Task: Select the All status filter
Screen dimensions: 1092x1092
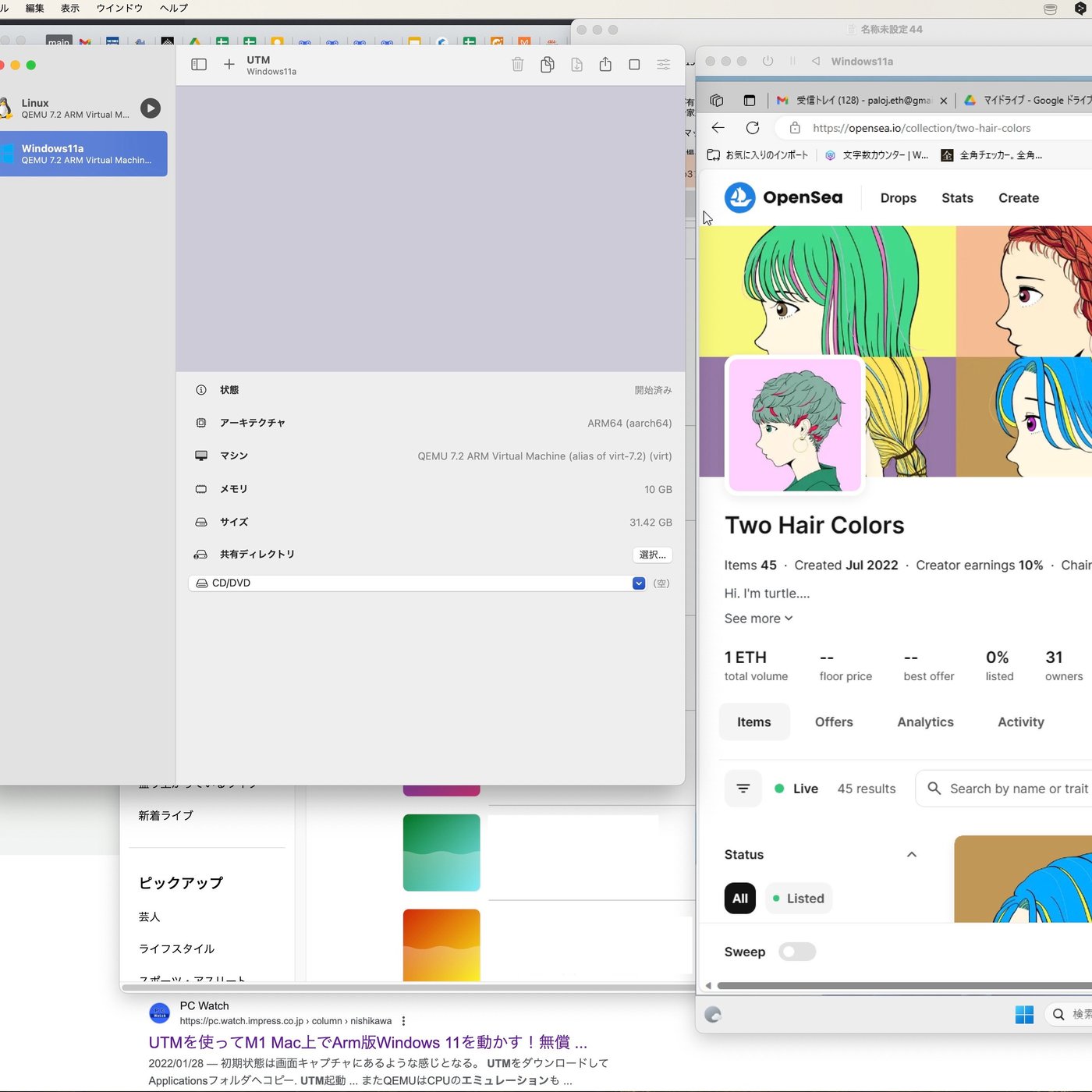Action: tap(739, 899)
